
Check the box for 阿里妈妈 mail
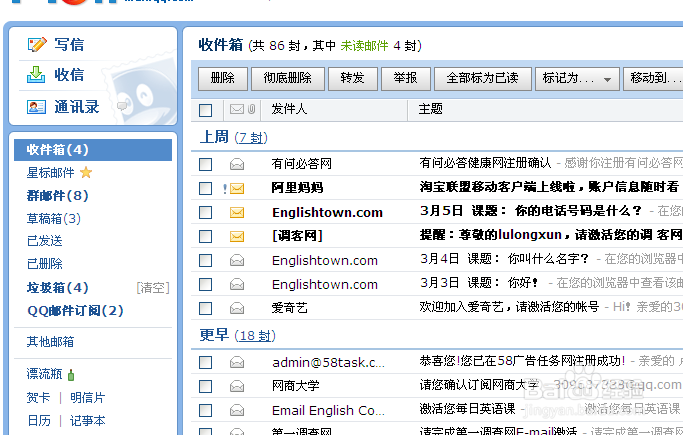coord(206,189)
